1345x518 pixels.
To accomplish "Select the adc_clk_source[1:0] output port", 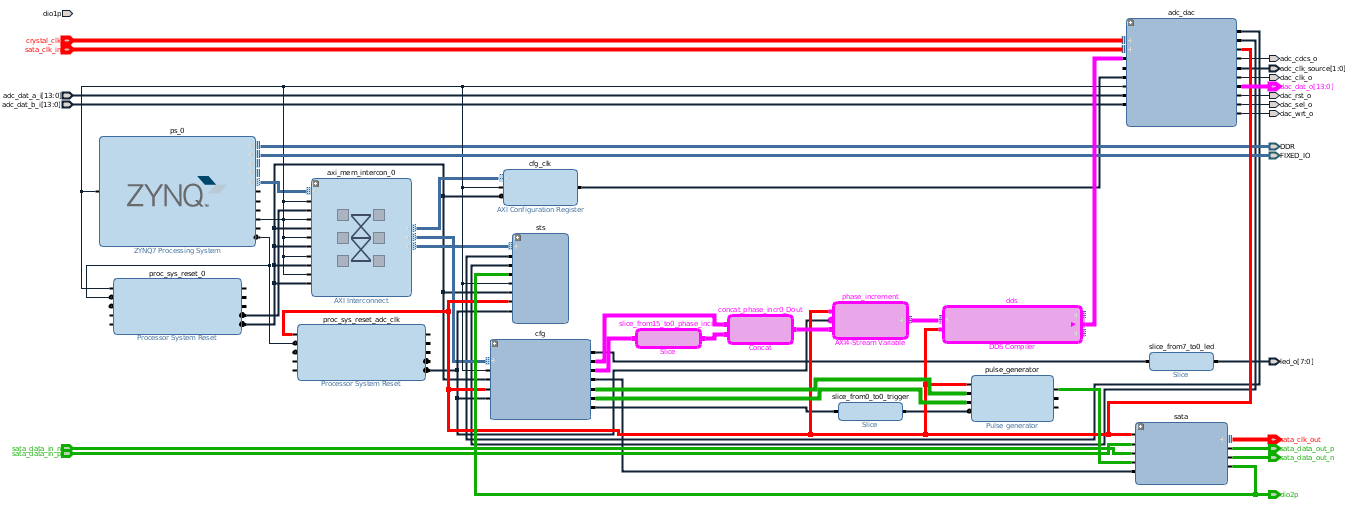I will click(1274, 68).
